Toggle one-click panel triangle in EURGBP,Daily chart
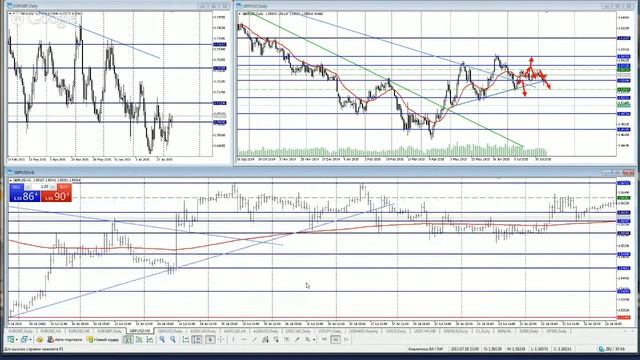This screenshot has height=360, width=640. [10, 13]
